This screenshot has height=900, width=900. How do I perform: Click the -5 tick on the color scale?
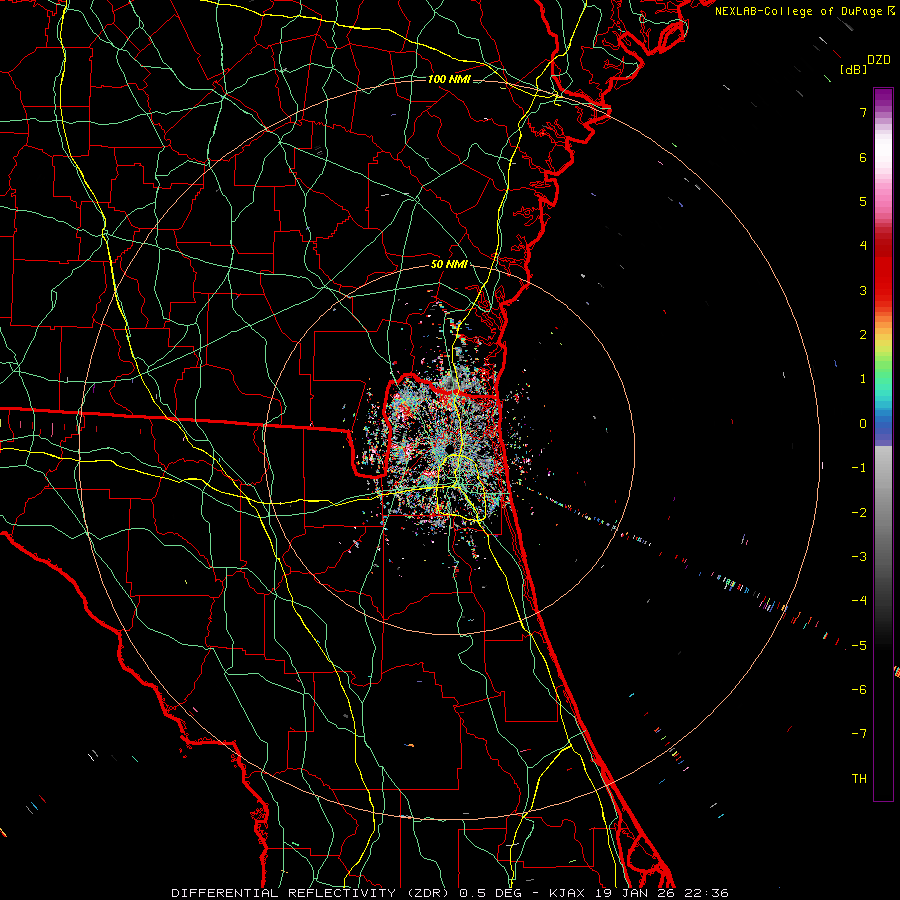pyautogui.click(x=859, y=646)
